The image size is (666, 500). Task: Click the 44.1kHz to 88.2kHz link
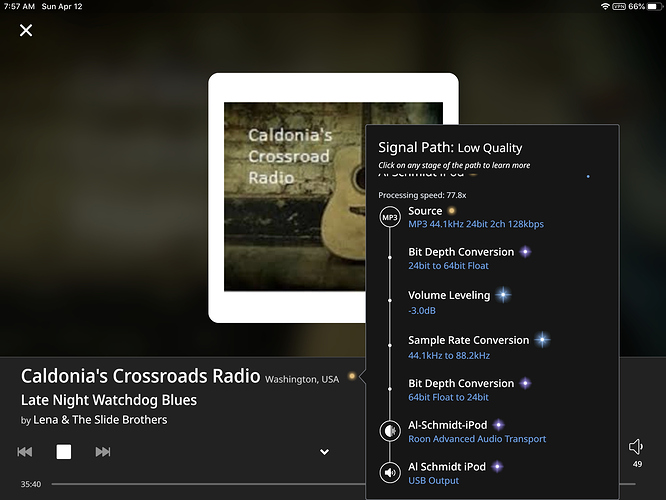(x=449, y=356)
